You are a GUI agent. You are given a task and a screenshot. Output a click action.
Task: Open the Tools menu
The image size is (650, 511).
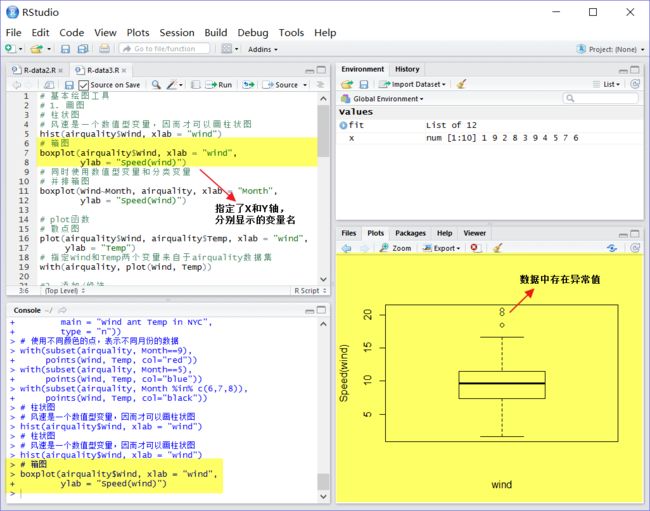tap(291, 32)
